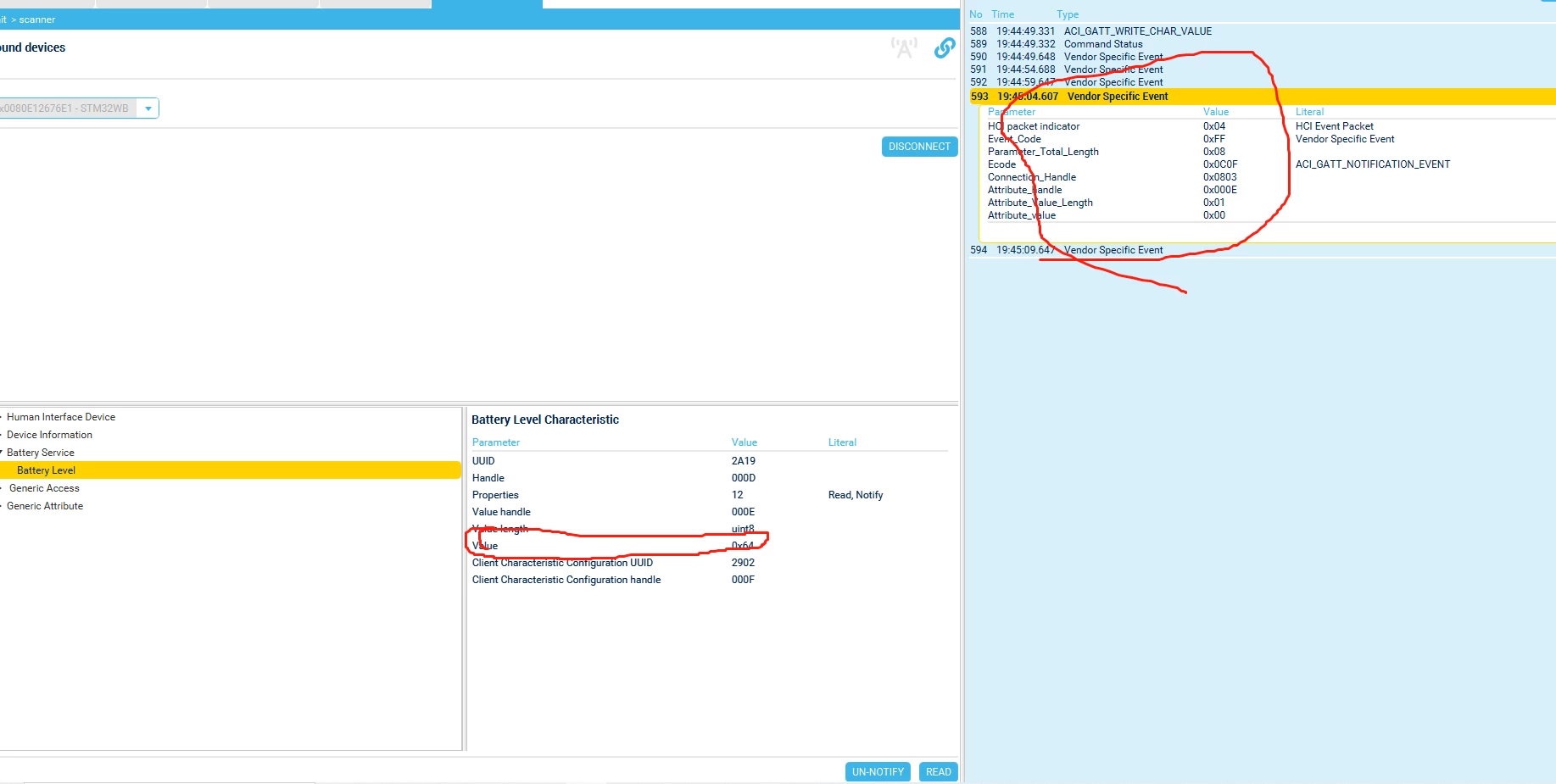Image resolution: width=1556 pixels, height=784 pixels.
Task: Select Device Information in the service tree
Action: click(49, 435)
